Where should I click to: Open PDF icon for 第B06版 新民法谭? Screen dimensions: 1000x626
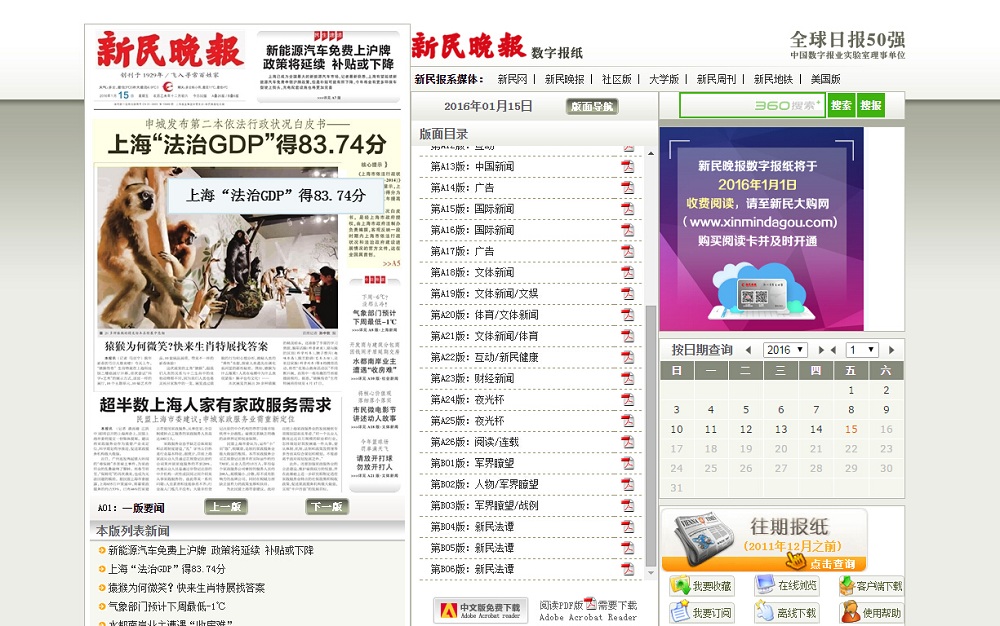point(628,569)
